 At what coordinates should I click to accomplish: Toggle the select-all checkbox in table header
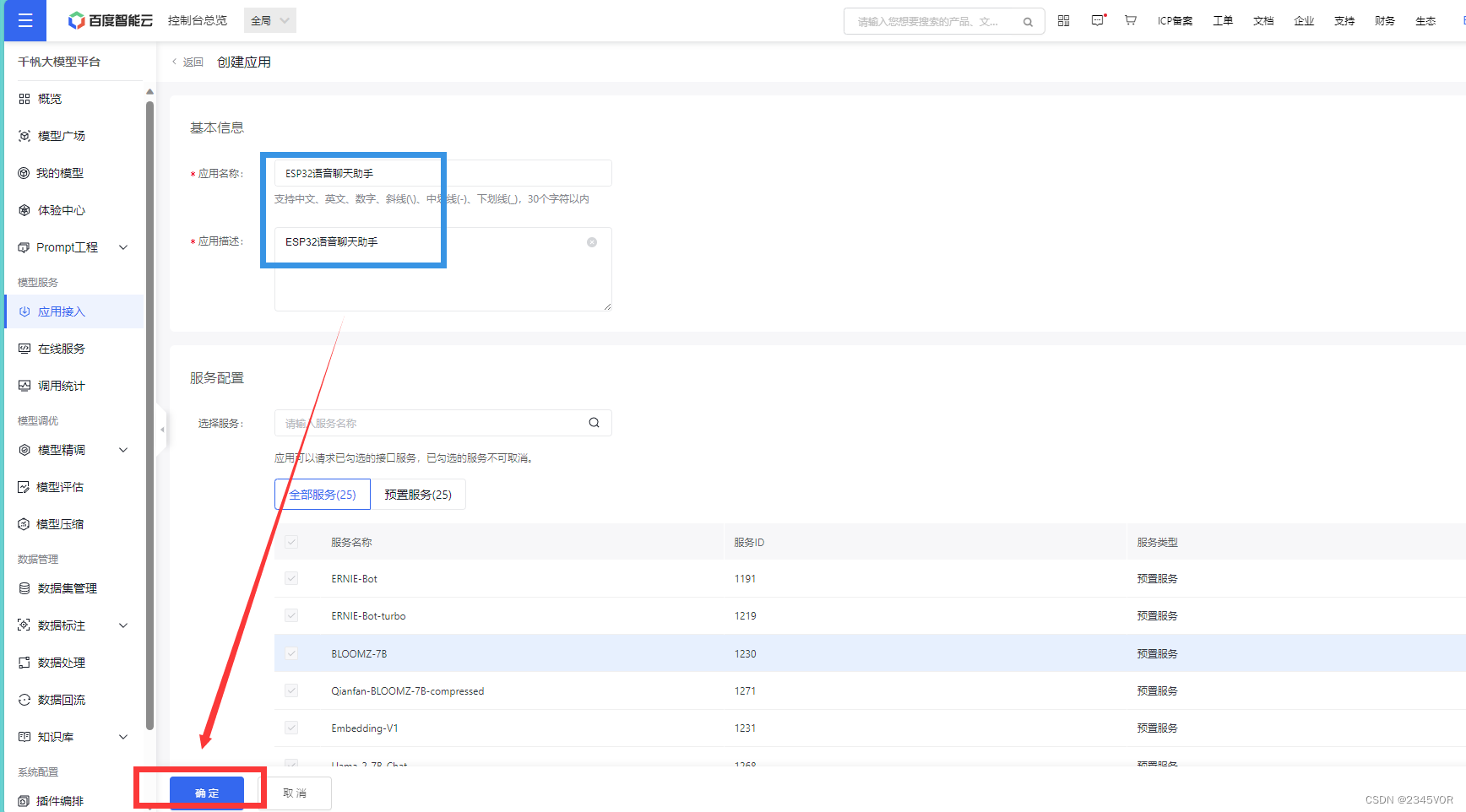point(291,542)
